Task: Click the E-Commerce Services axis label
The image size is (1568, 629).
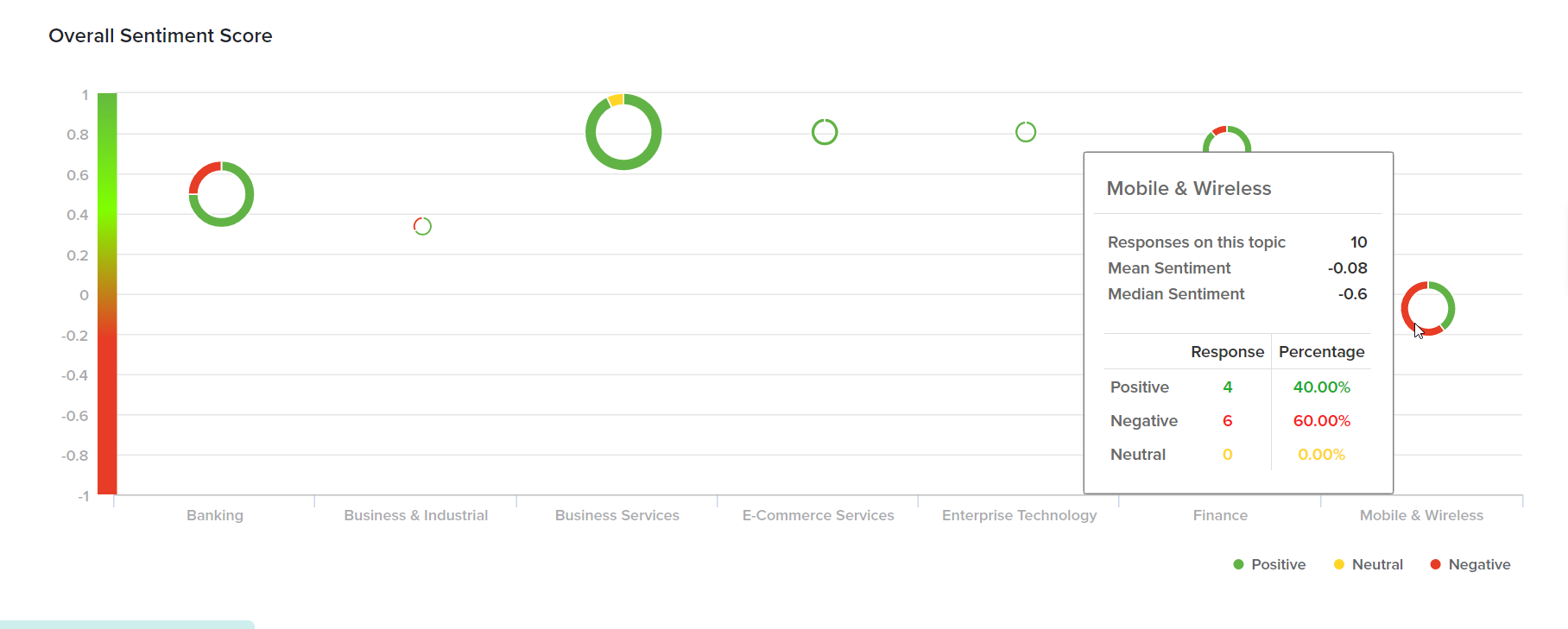Action: (819, 515)
